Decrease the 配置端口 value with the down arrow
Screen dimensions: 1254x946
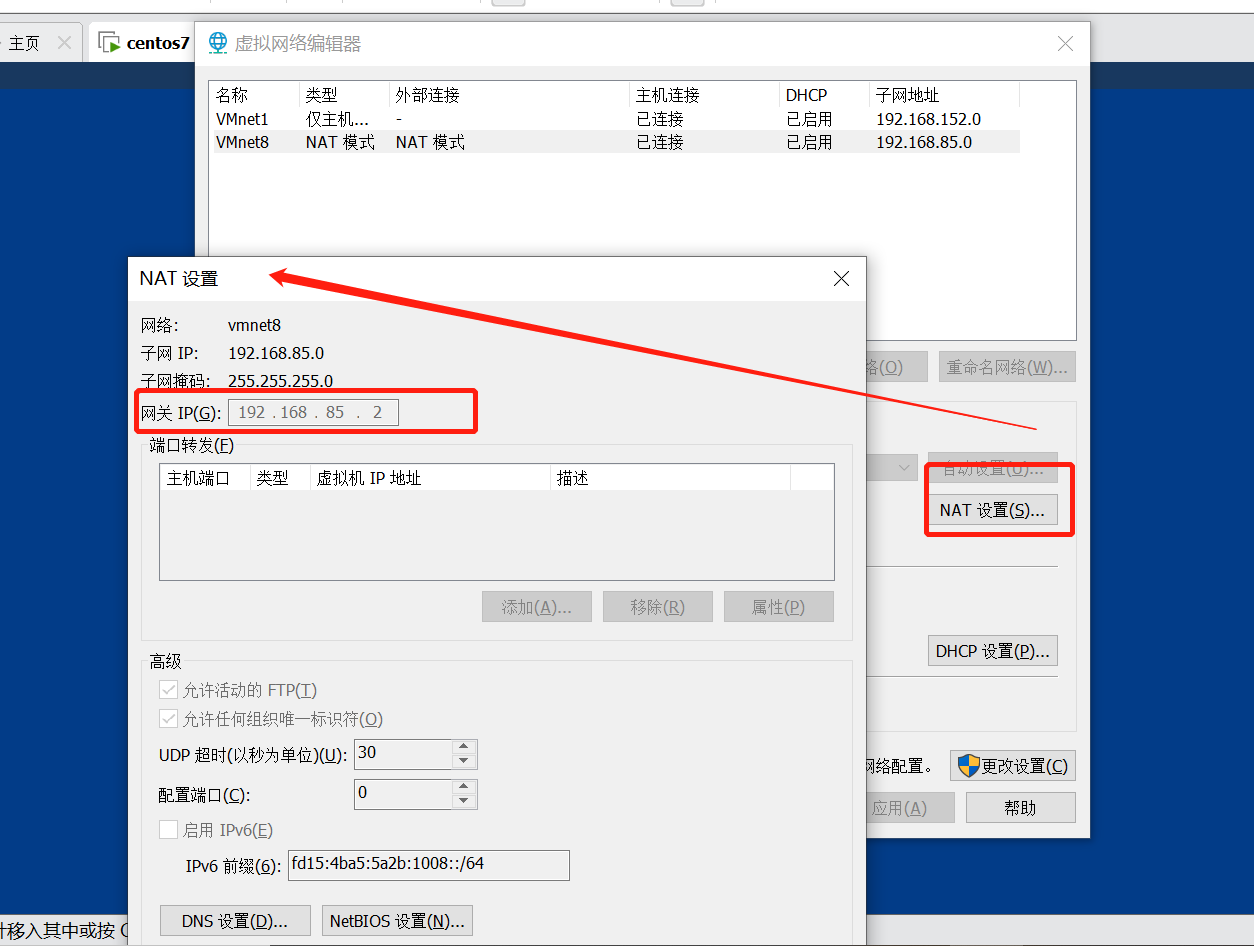(x=463, y=801)
